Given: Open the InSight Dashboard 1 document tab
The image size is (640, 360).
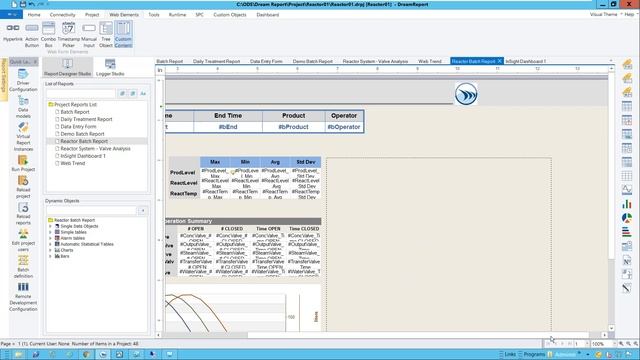Looking at the screenshot, I should tap(525, 61).
